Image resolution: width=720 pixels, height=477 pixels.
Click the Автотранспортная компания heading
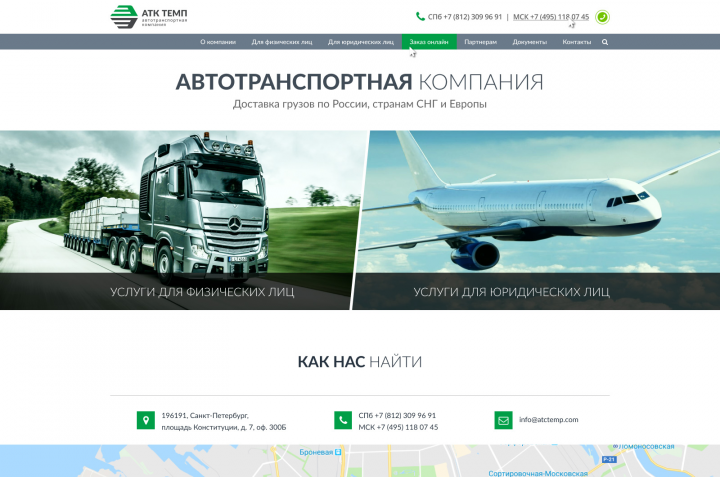[x=360, y=82]
